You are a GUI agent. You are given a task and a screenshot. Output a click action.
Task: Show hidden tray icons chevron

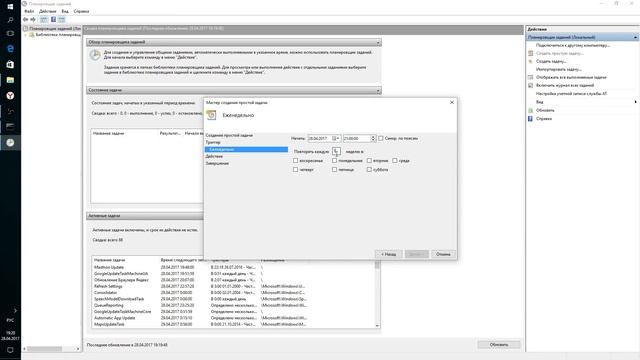click(15, 311)
